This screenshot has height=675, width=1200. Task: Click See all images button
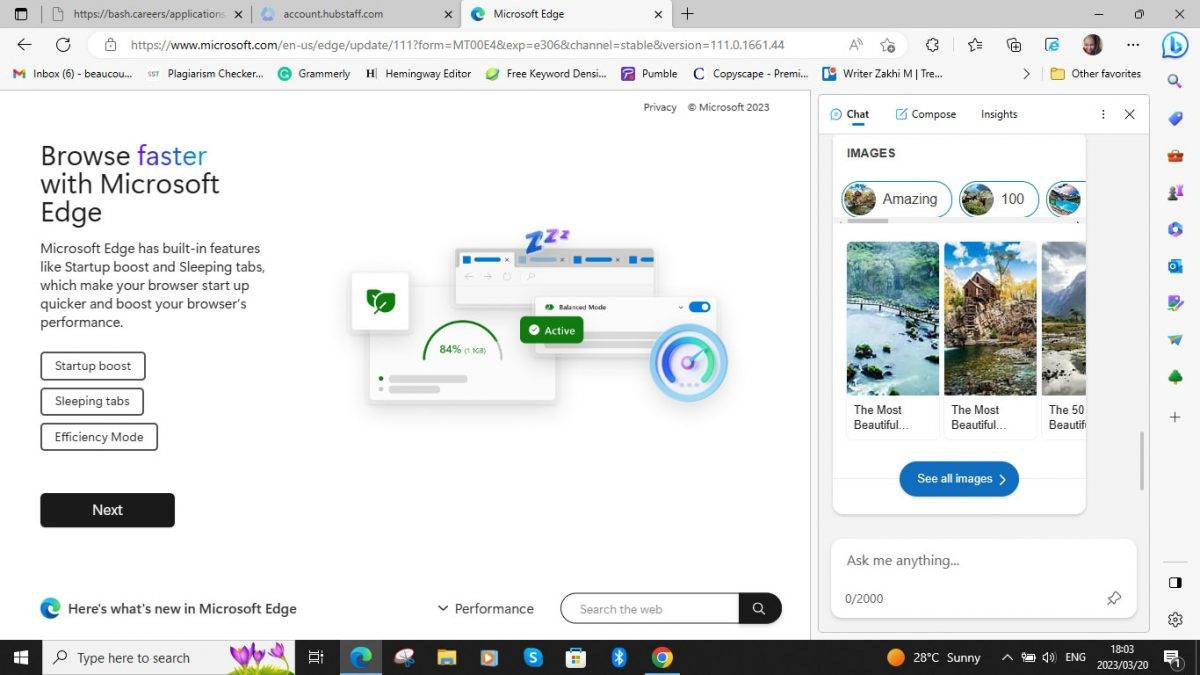[959, 479]
